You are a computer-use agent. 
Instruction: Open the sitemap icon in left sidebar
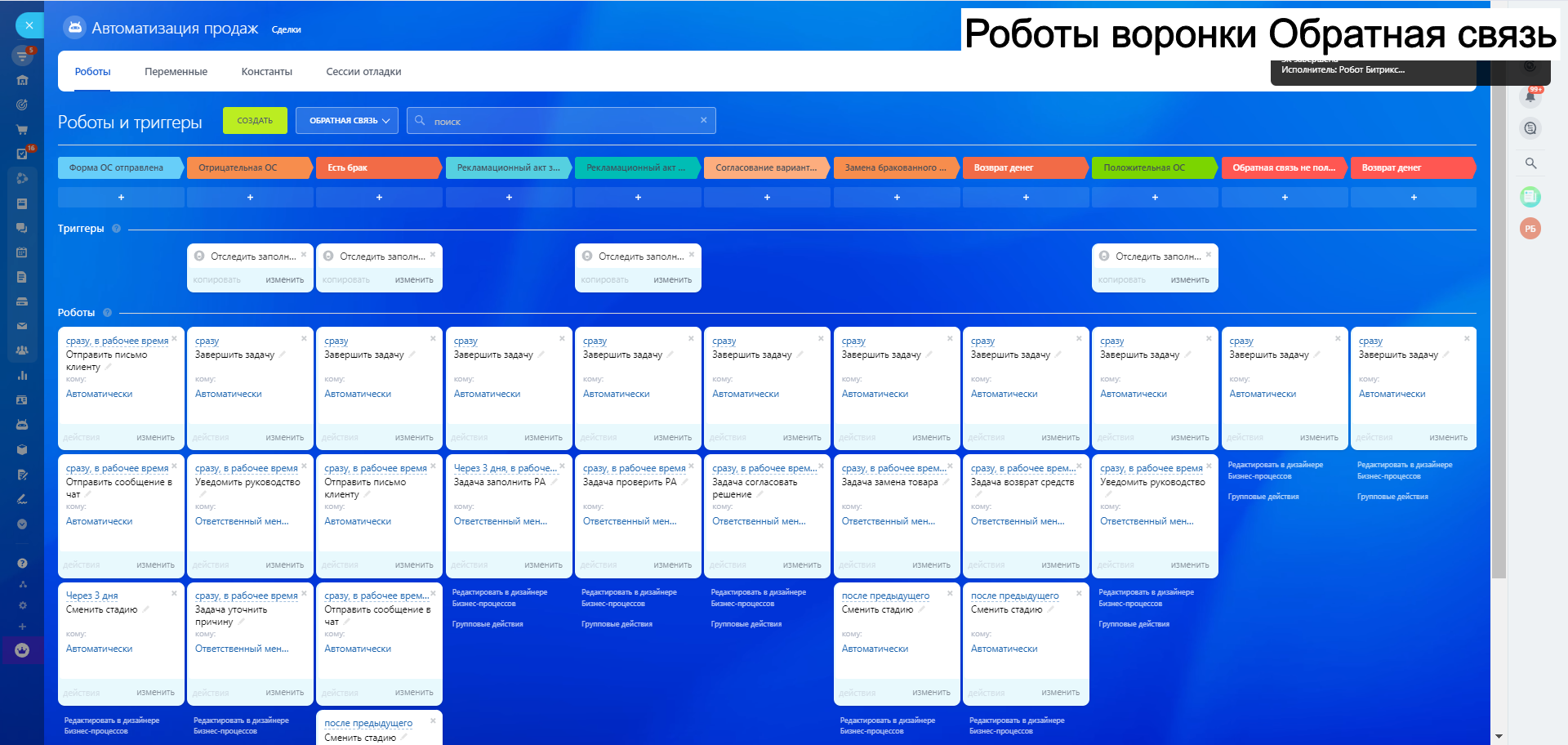[x=22, y=584]
